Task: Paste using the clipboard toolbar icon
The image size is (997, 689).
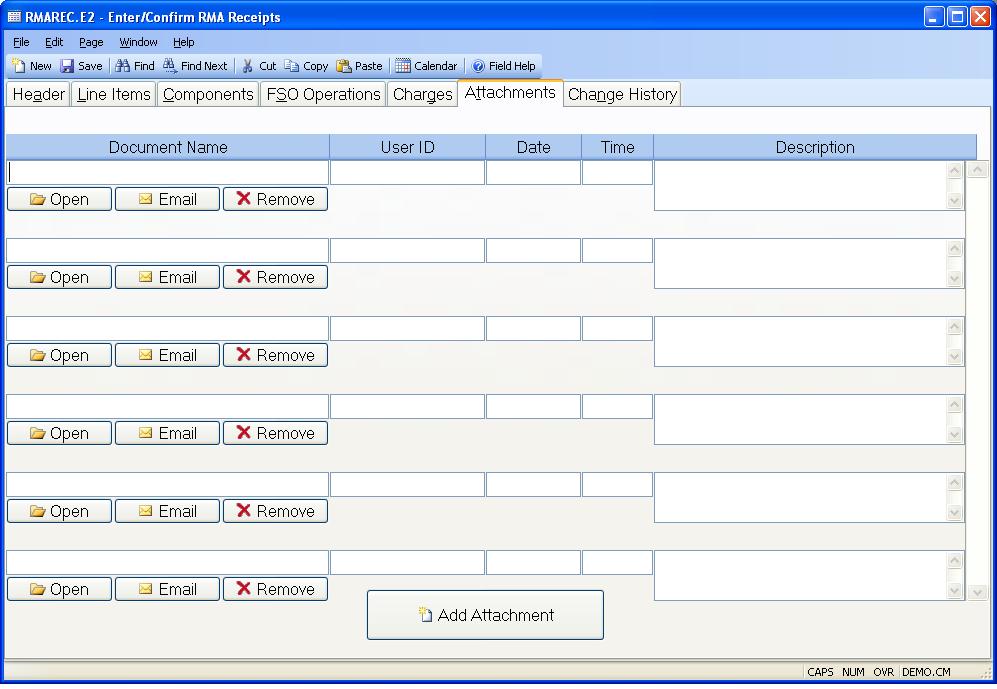Action: (344, 66)
